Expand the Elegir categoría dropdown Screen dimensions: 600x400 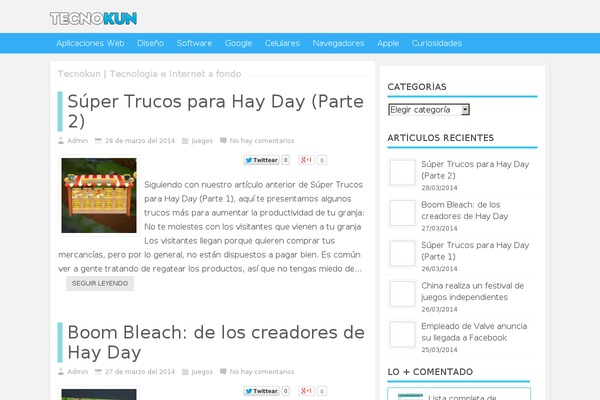pos(429,109)
